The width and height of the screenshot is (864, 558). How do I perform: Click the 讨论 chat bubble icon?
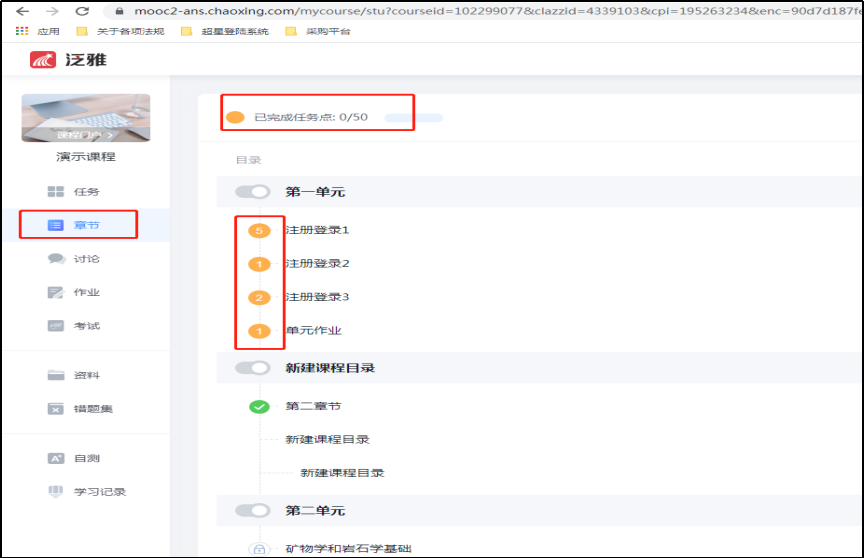coord(56,259)
